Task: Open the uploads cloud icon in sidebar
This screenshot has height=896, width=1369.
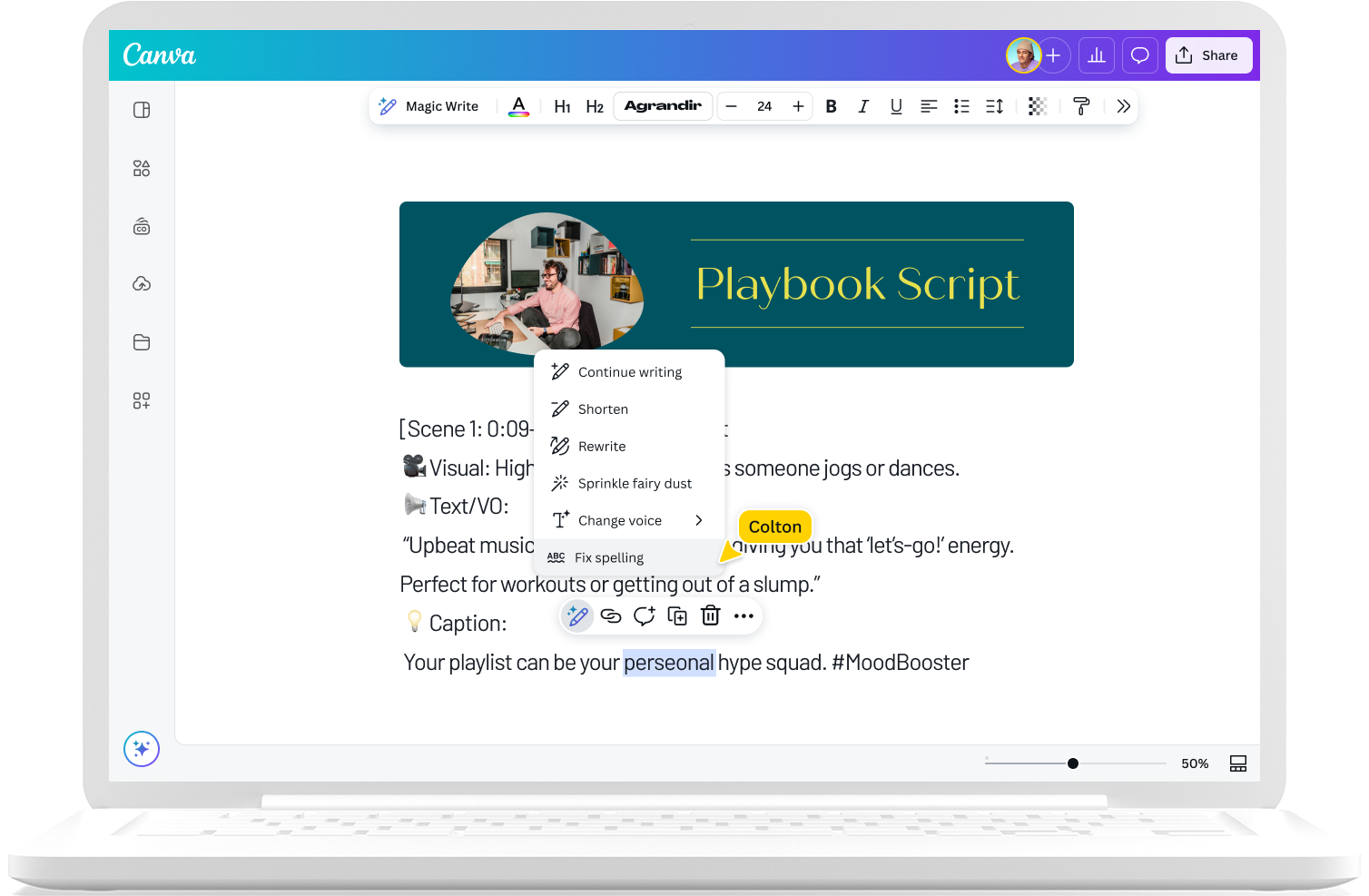Action: 142,284
